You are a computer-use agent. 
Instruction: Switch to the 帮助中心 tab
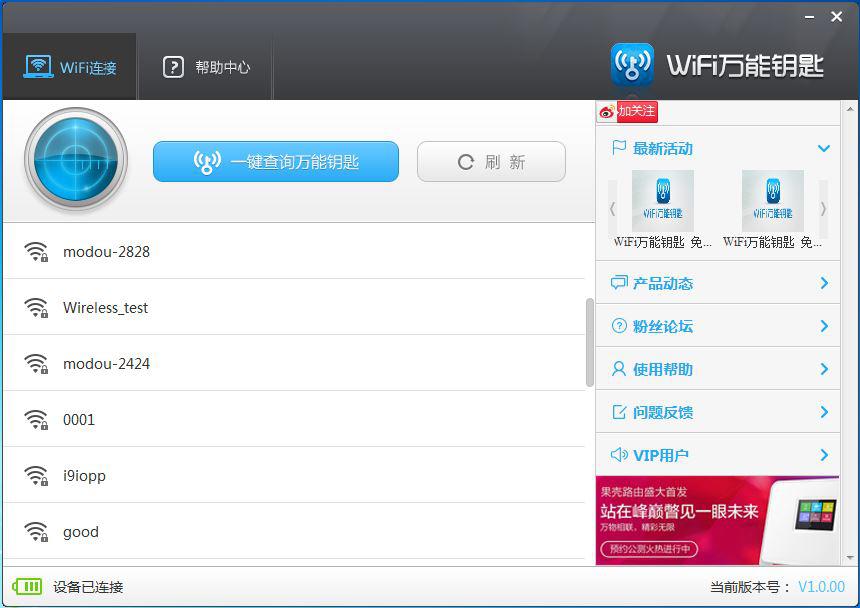[x=206, y=67]
